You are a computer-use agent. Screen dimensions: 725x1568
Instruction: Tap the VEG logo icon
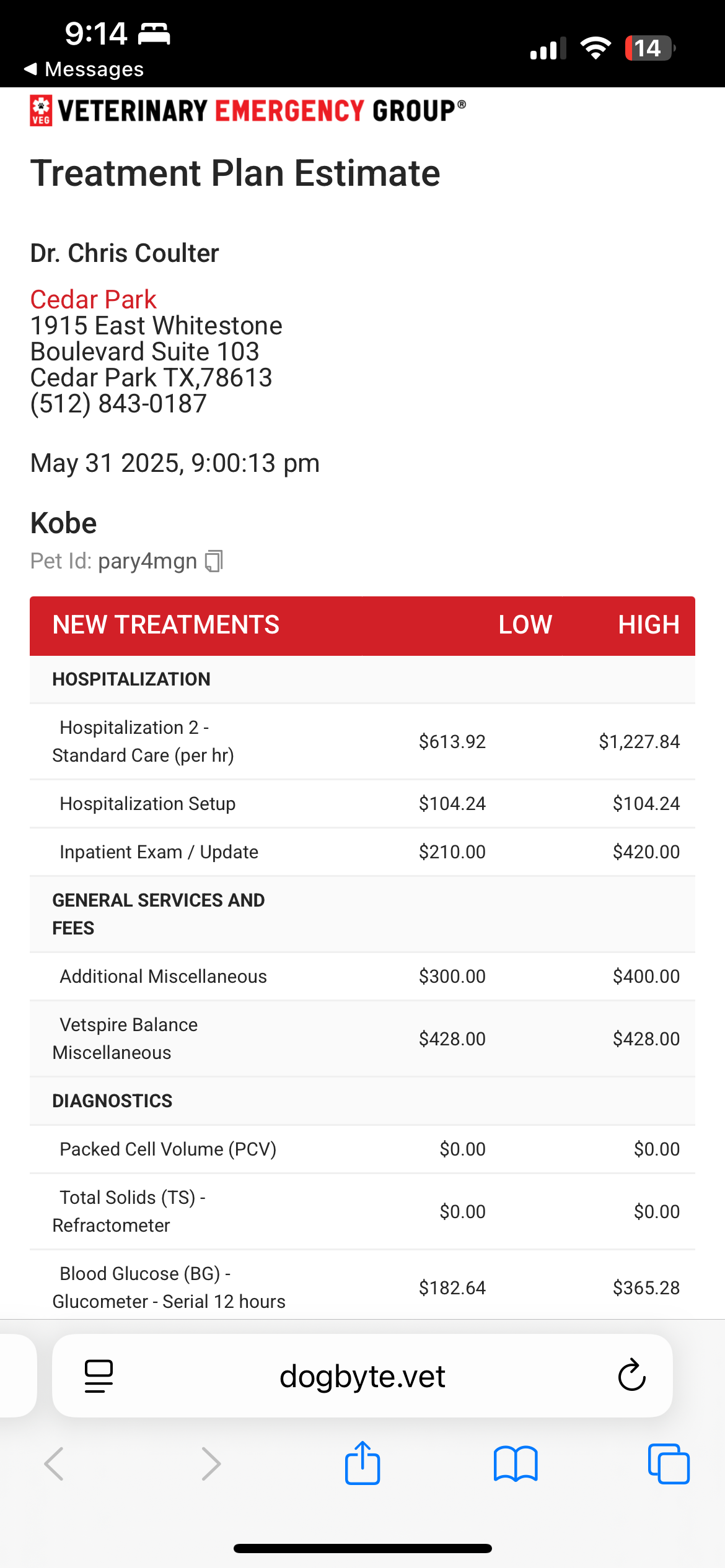click(x=41, y=111)
